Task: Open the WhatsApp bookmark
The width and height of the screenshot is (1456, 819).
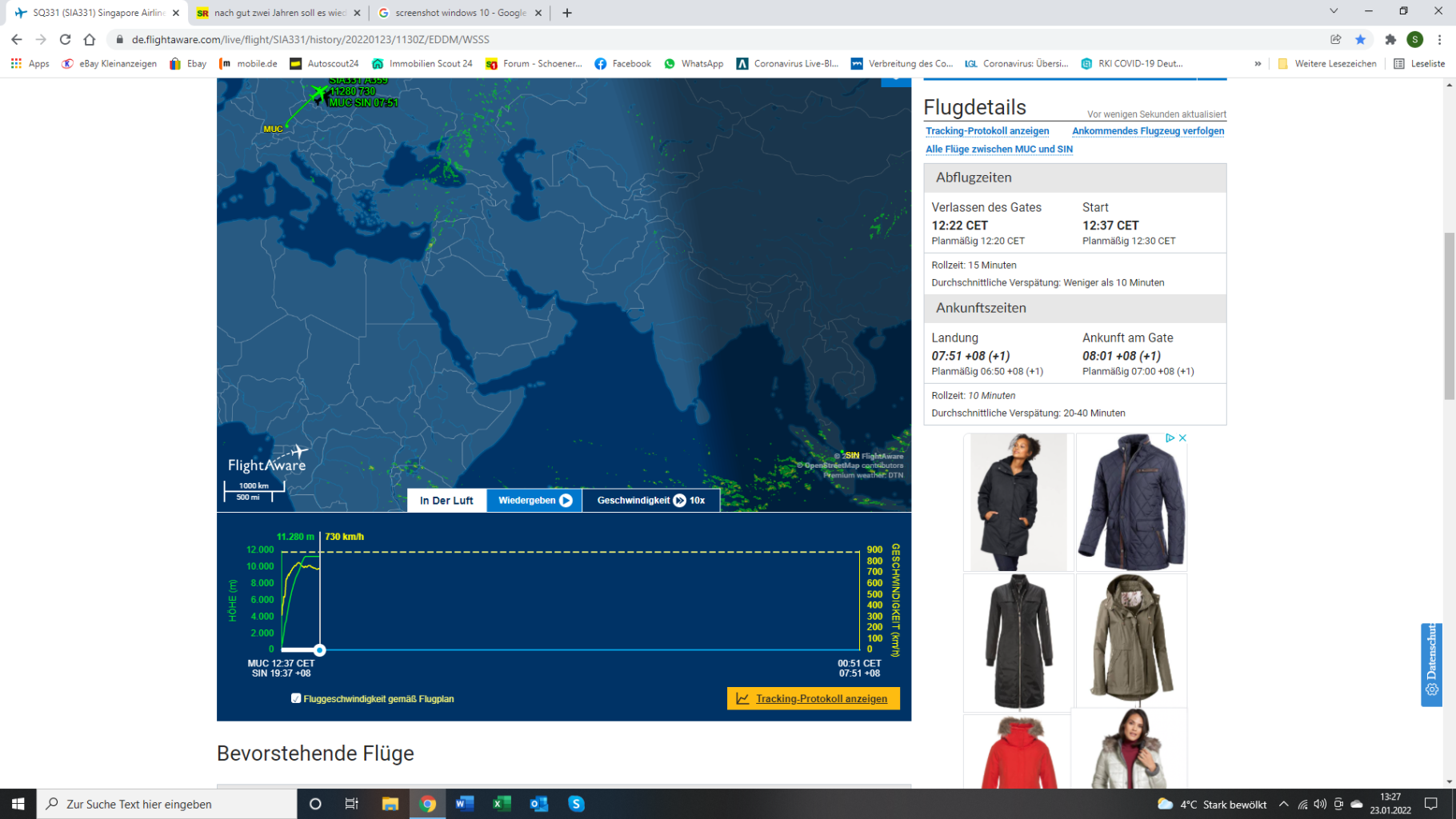Action: click(693, 64)
